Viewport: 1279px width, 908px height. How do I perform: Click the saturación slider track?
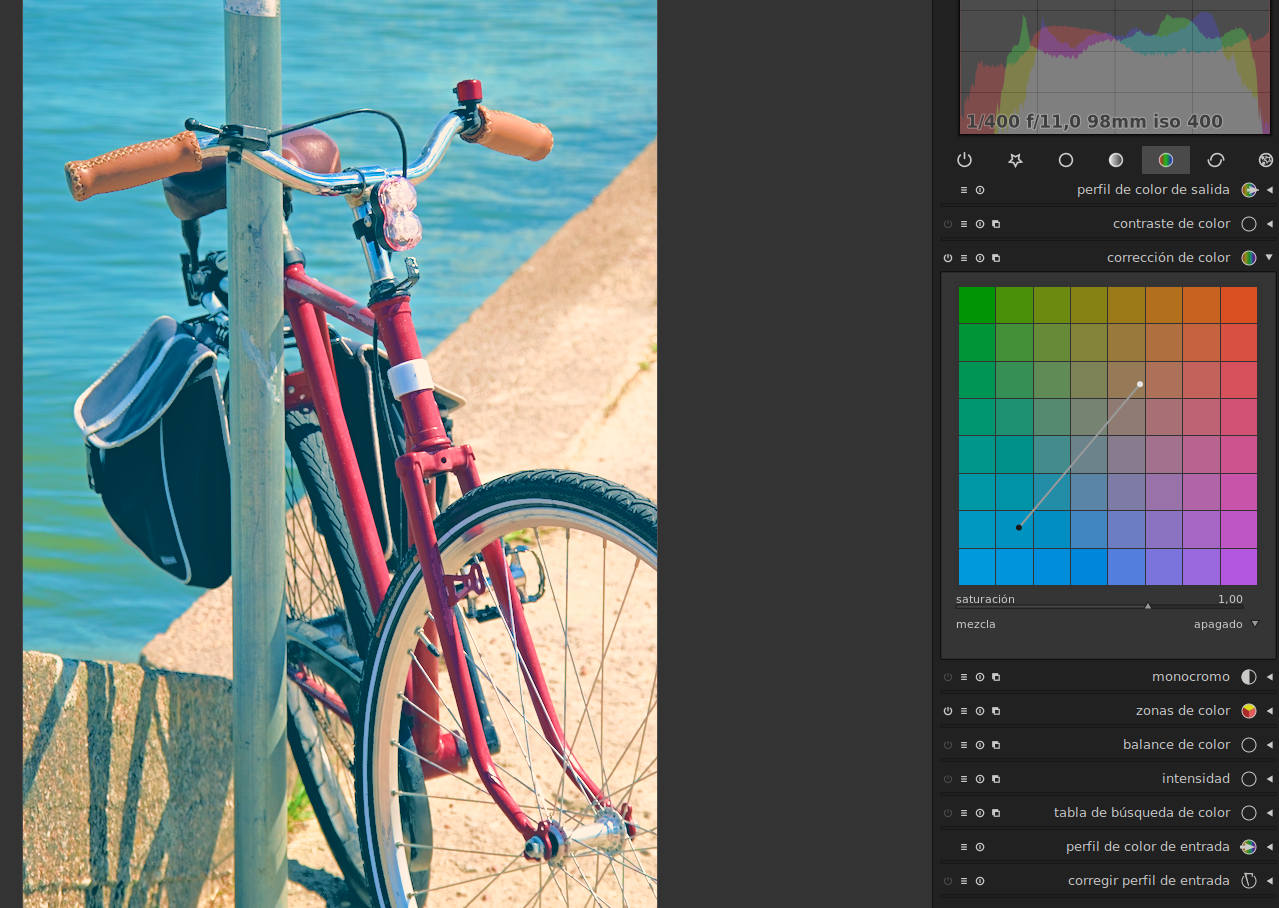pos(1099,606)
